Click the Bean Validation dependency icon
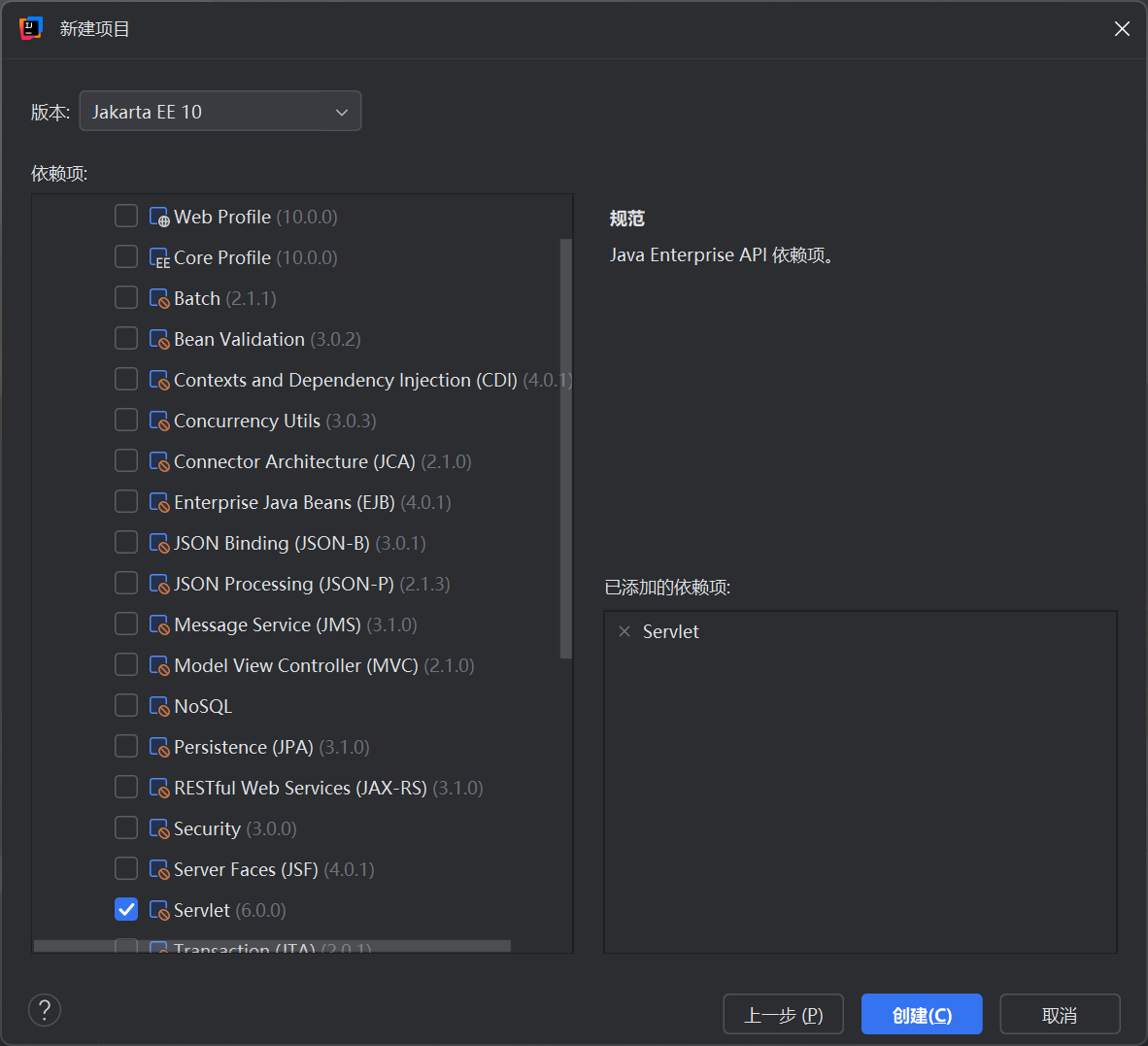This screenshot has width=1148, height=1046. click(x=159, y=340)
